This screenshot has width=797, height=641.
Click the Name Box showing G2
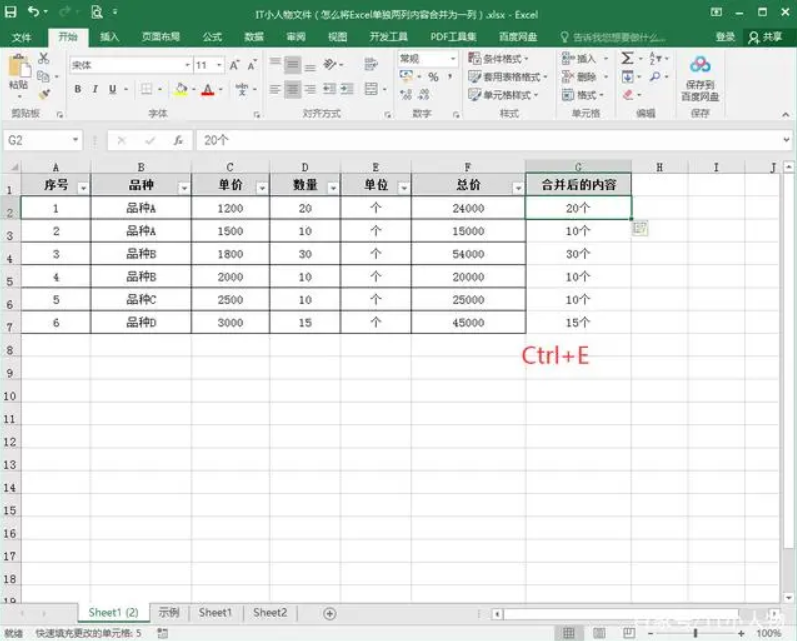tap(38, 141)
